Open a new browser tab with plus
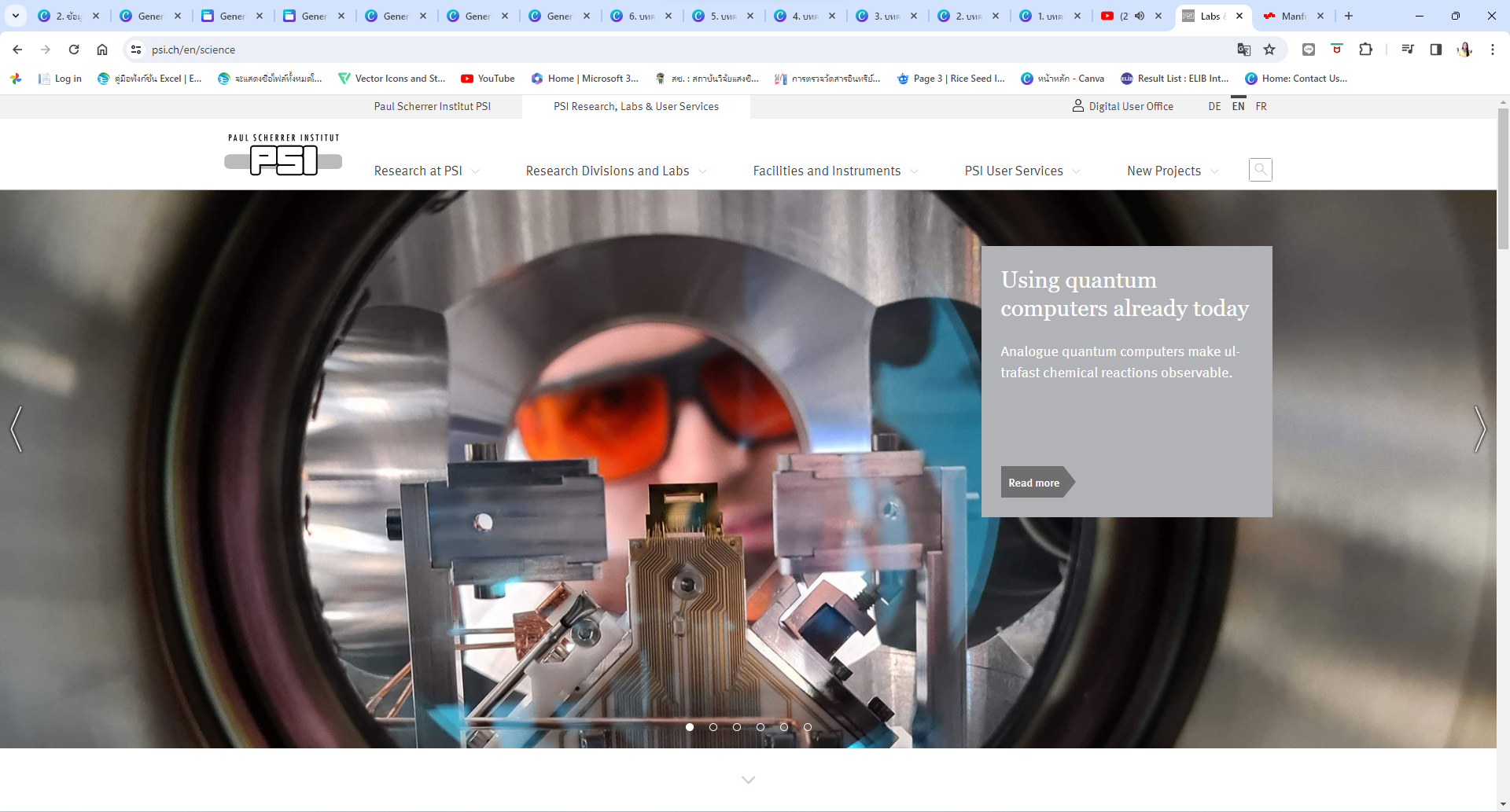Screen dimensions: 1510x812 [1349, 16]
